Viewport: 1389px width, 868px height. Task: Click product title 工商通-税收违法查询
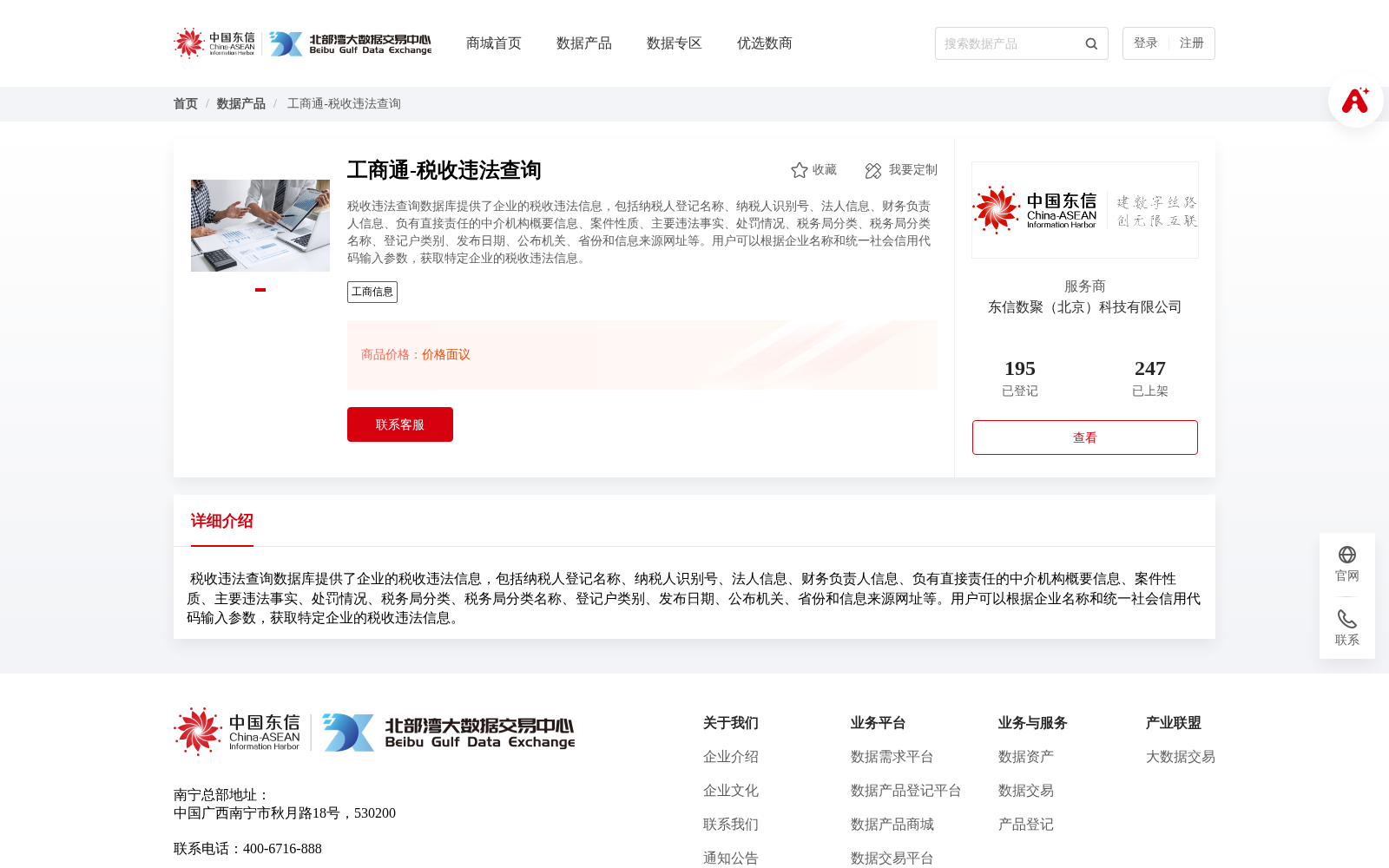pos(444,170)
